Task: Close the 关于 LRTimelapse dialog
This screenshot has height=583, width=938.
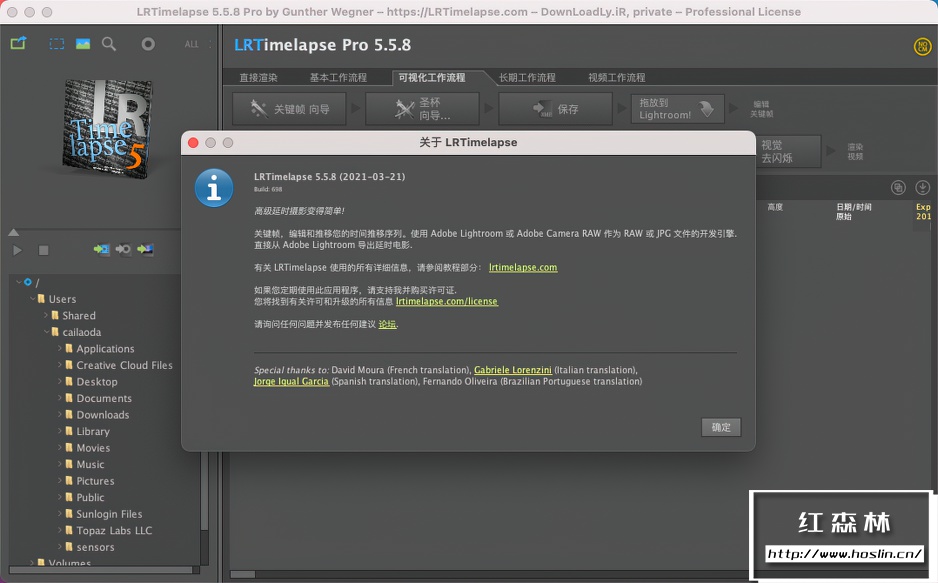Action: point(193,142)
